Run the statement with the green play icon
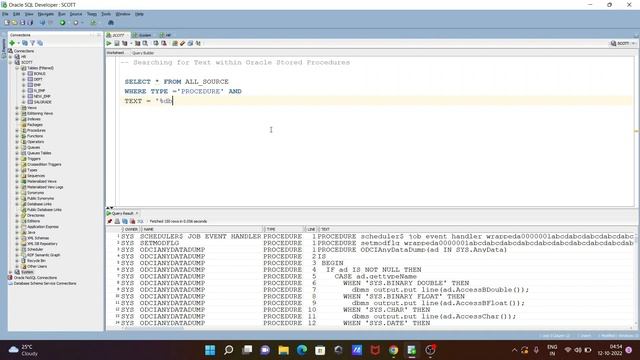This screenshot has width=640, height=360. pos(109,43)
